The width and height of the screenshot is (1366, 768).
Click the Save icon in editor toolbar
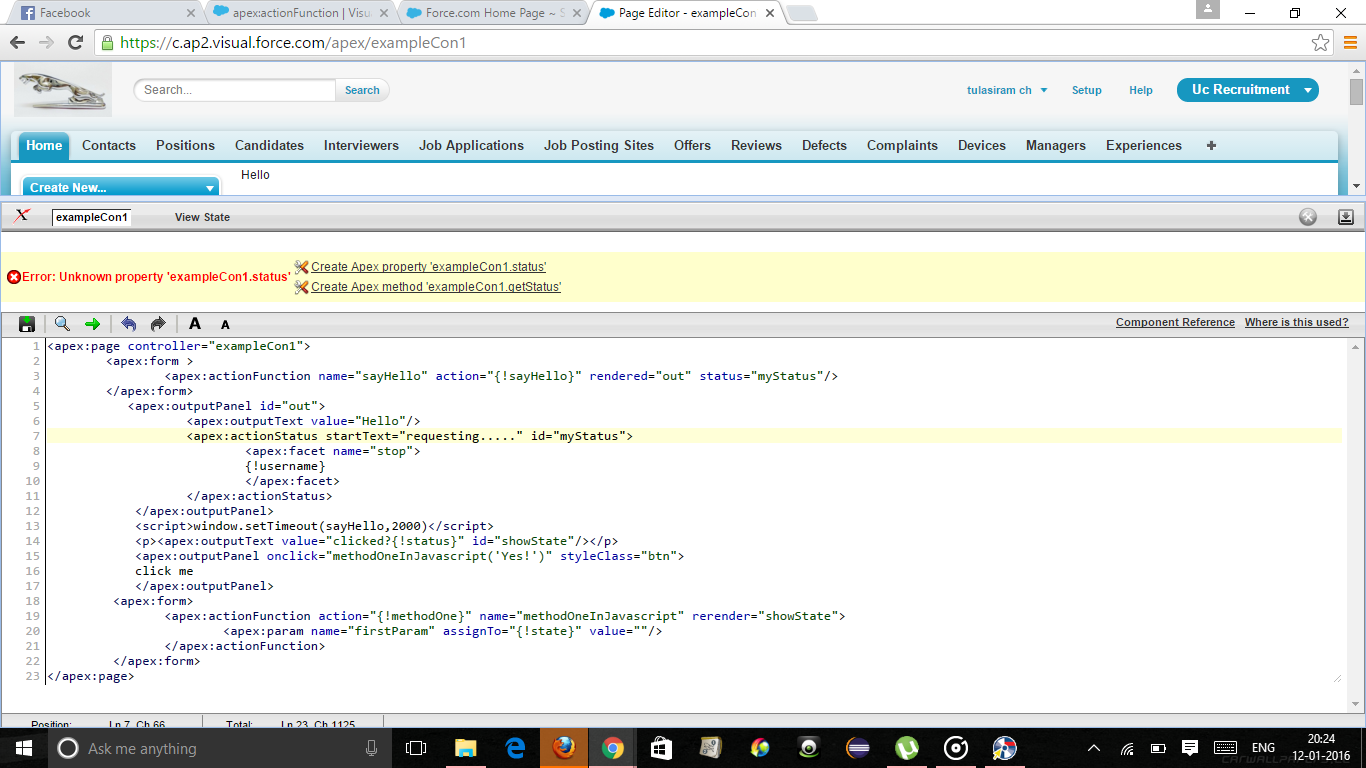pos(27,324)
